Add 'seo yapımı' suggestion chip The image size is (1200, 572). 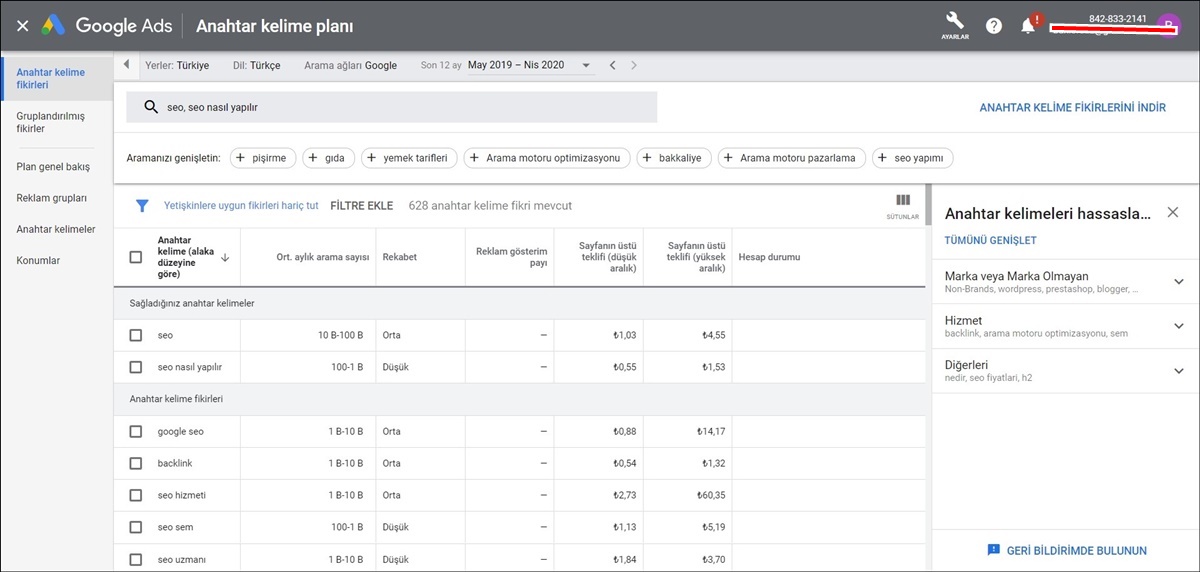[x=913, y=158]
